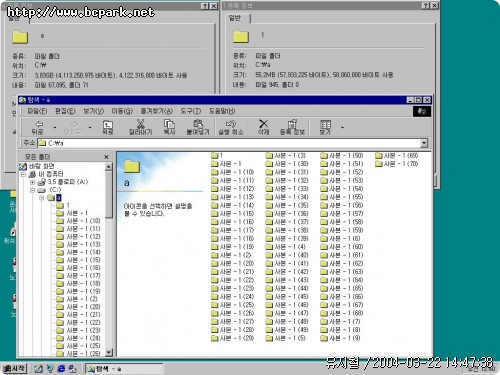Click the Windows logo throbber in Explorer
The width and height of the screenshot is (500, 375).
point(422,112)
